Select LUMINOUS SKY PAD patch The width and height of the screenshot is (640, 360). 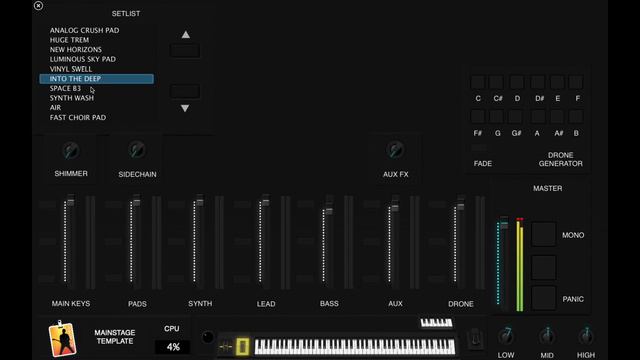(96, 59)
